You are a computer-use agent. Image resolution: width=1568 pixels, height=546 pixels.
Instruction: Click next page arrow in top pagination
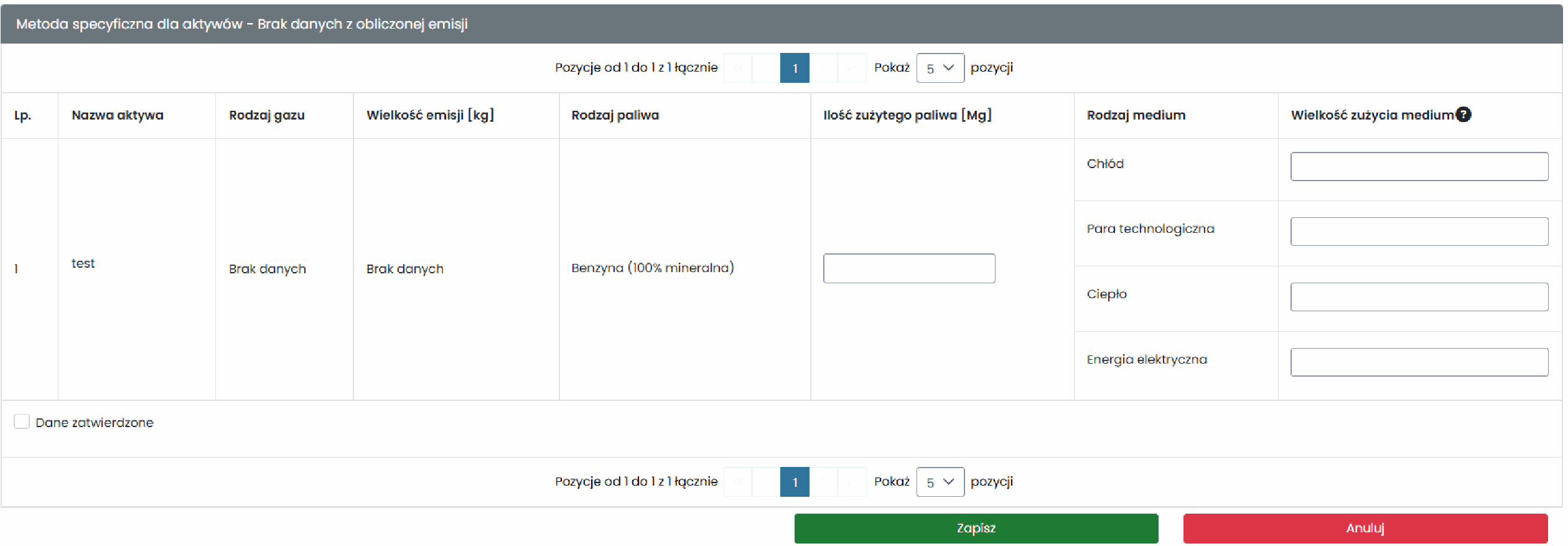pos(823,68)
